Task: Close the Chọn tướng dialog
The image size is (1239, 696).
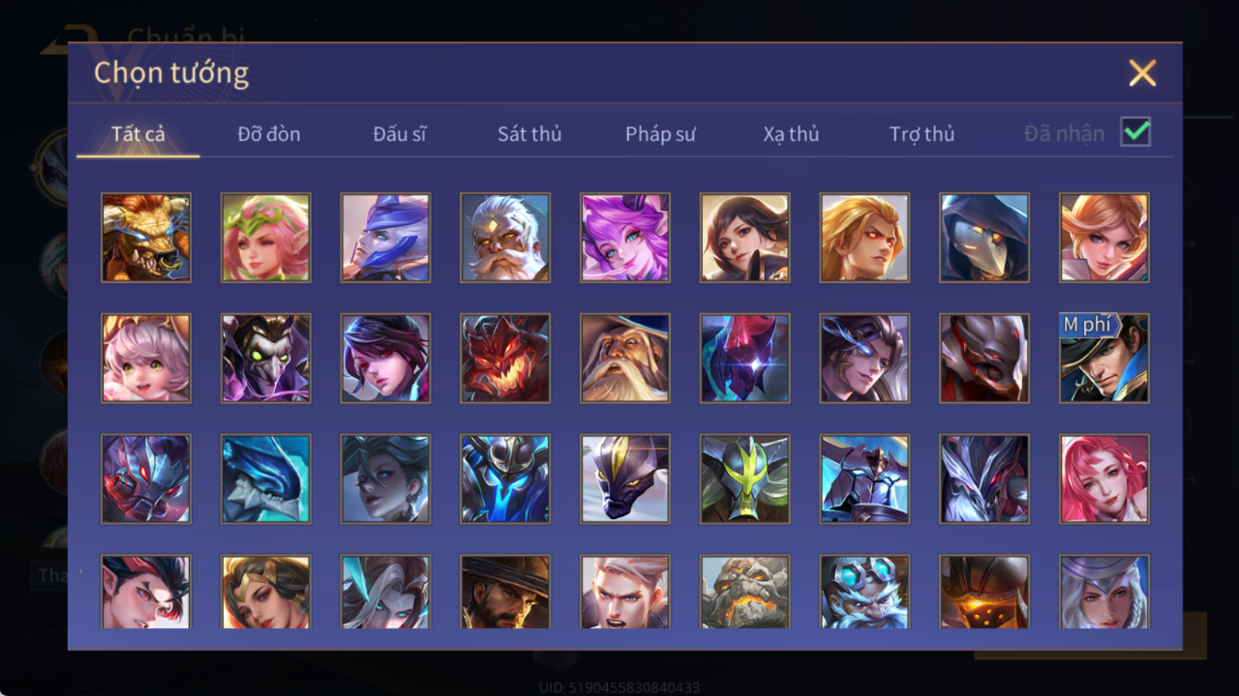Action: (x=1142, y=73)
